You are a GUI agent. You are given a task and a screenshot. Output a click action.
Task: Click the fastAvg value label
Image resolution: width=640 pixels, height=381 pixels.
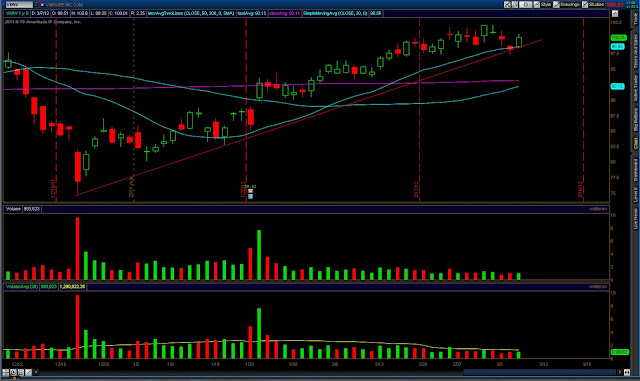tap(252, 13)
